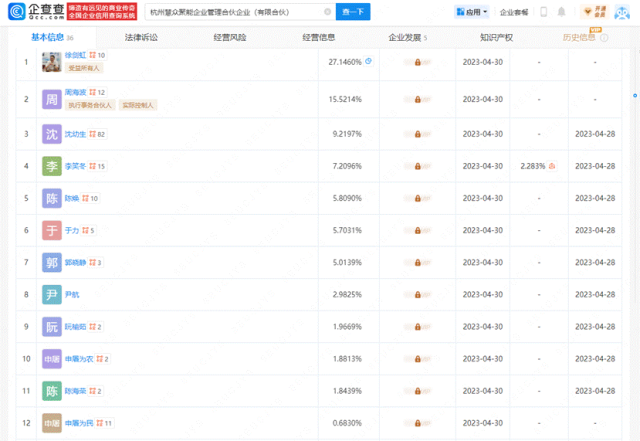
Task: Open shareholder 于力 name link
Action: pyautogui.click(x=72, y=230)
